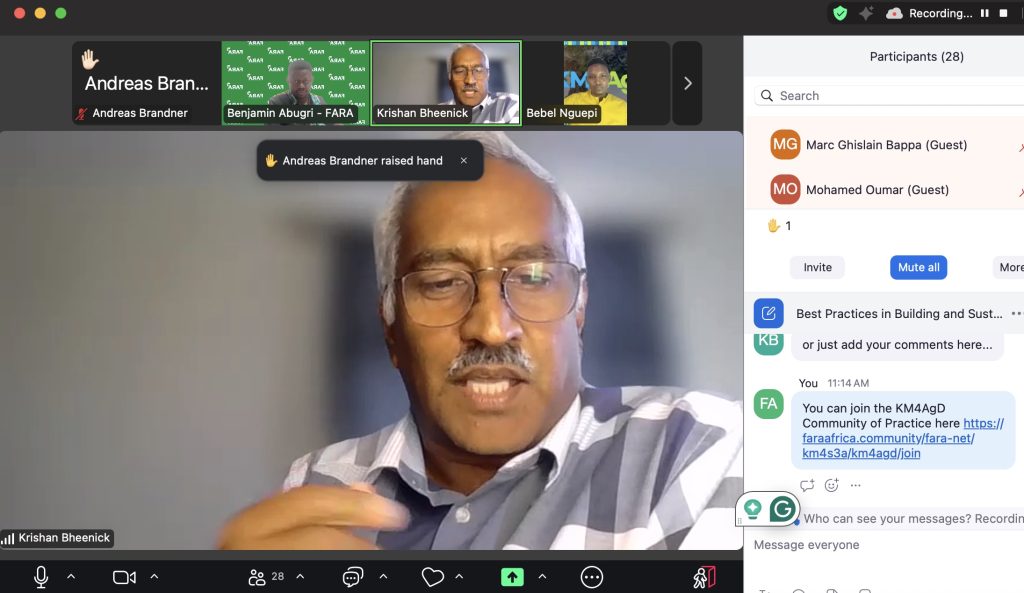Click the green encryption shield icon
This screenshot has height=593, width=1024.
click(840, 13)
